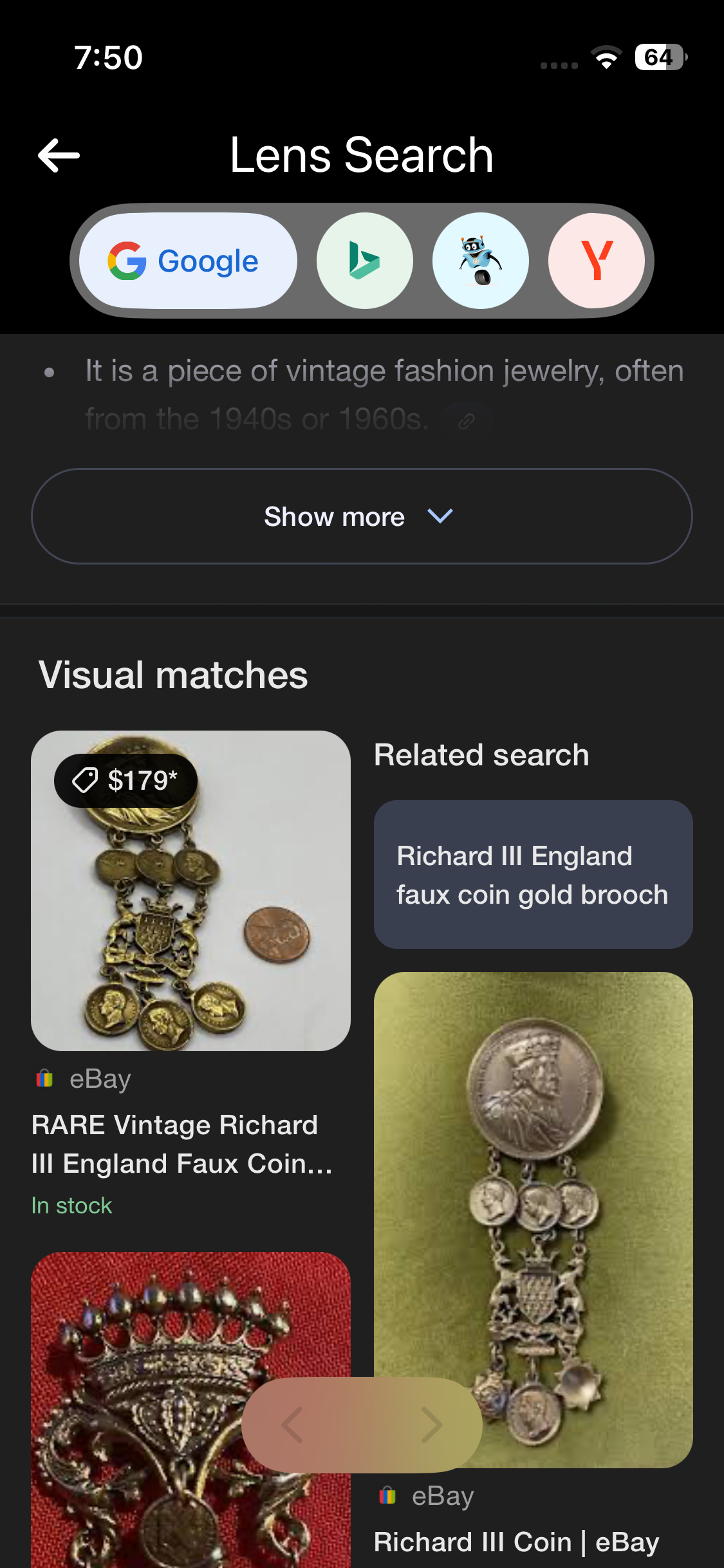This screenshot has width=724, height=1568.
Task: Select the robot mascot search engine icon
Action: click(x=480, y=261)
